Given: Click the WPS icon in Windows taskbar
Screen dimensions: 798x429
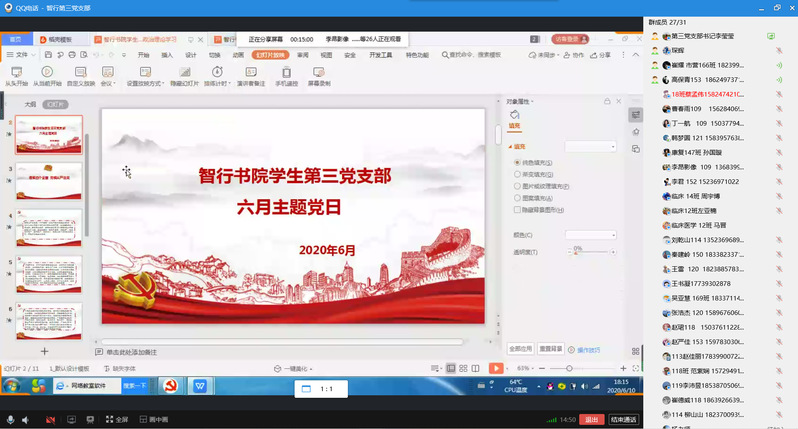Looking at the screenshot, I should click(x=199, y=386).
